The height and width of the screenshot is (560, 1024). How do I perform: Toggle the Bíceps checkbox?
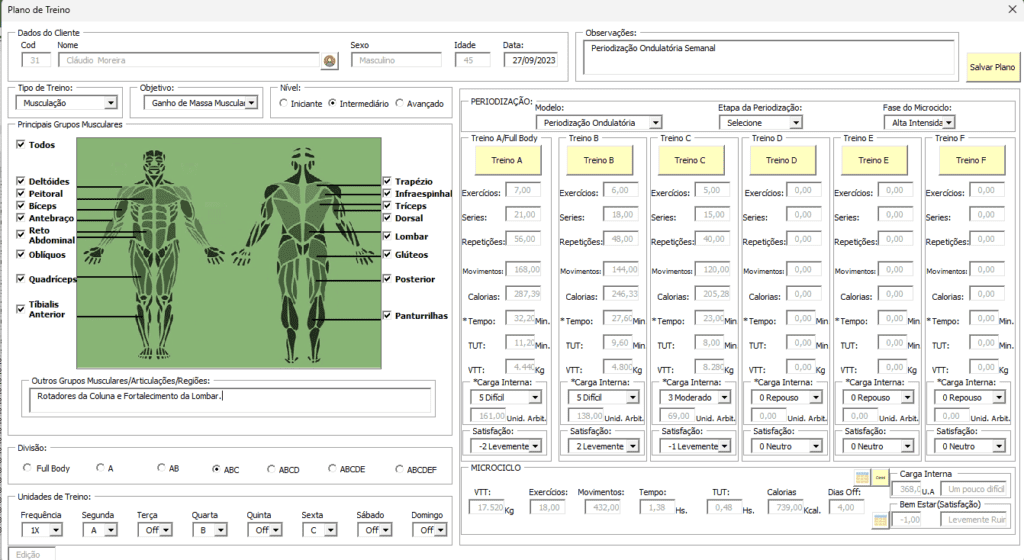tap(20, 205)
